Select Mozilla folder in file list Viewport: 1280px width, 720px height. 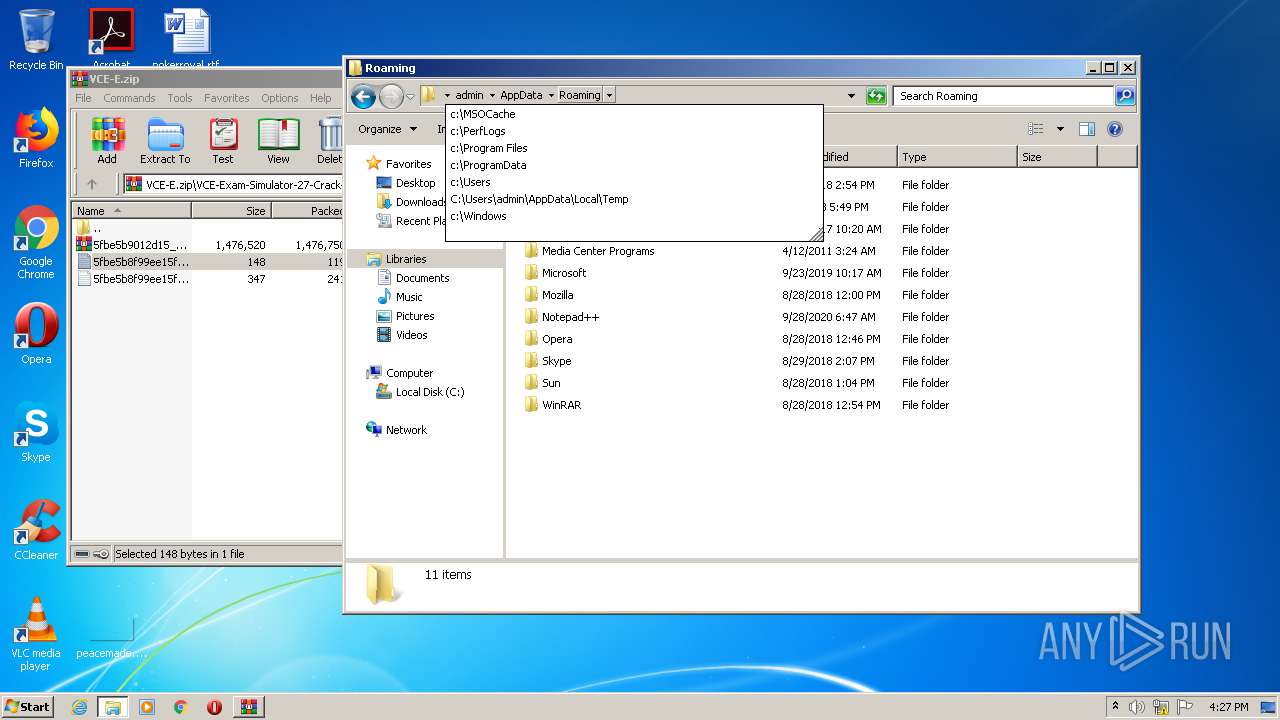[557, 295]
